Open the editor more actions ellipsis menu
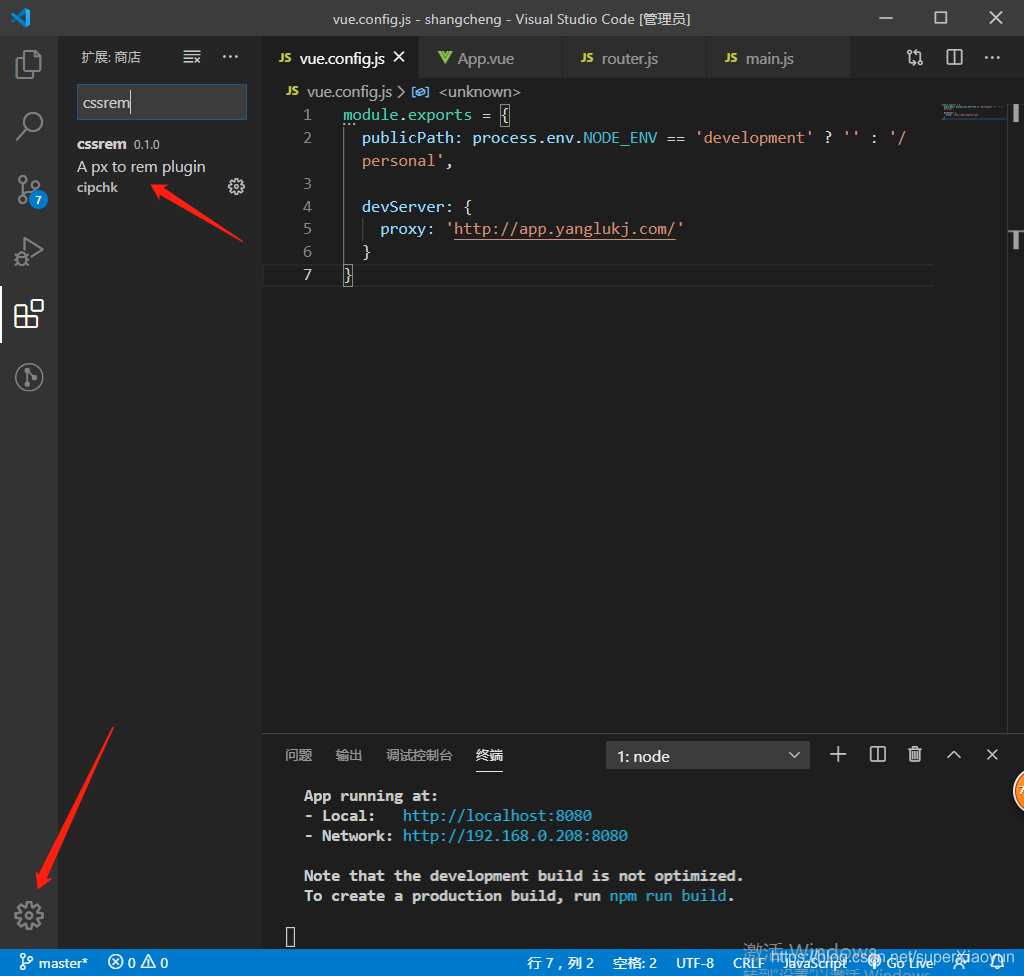Screen dimensions: 1024x976 click(x=992, y=57)
